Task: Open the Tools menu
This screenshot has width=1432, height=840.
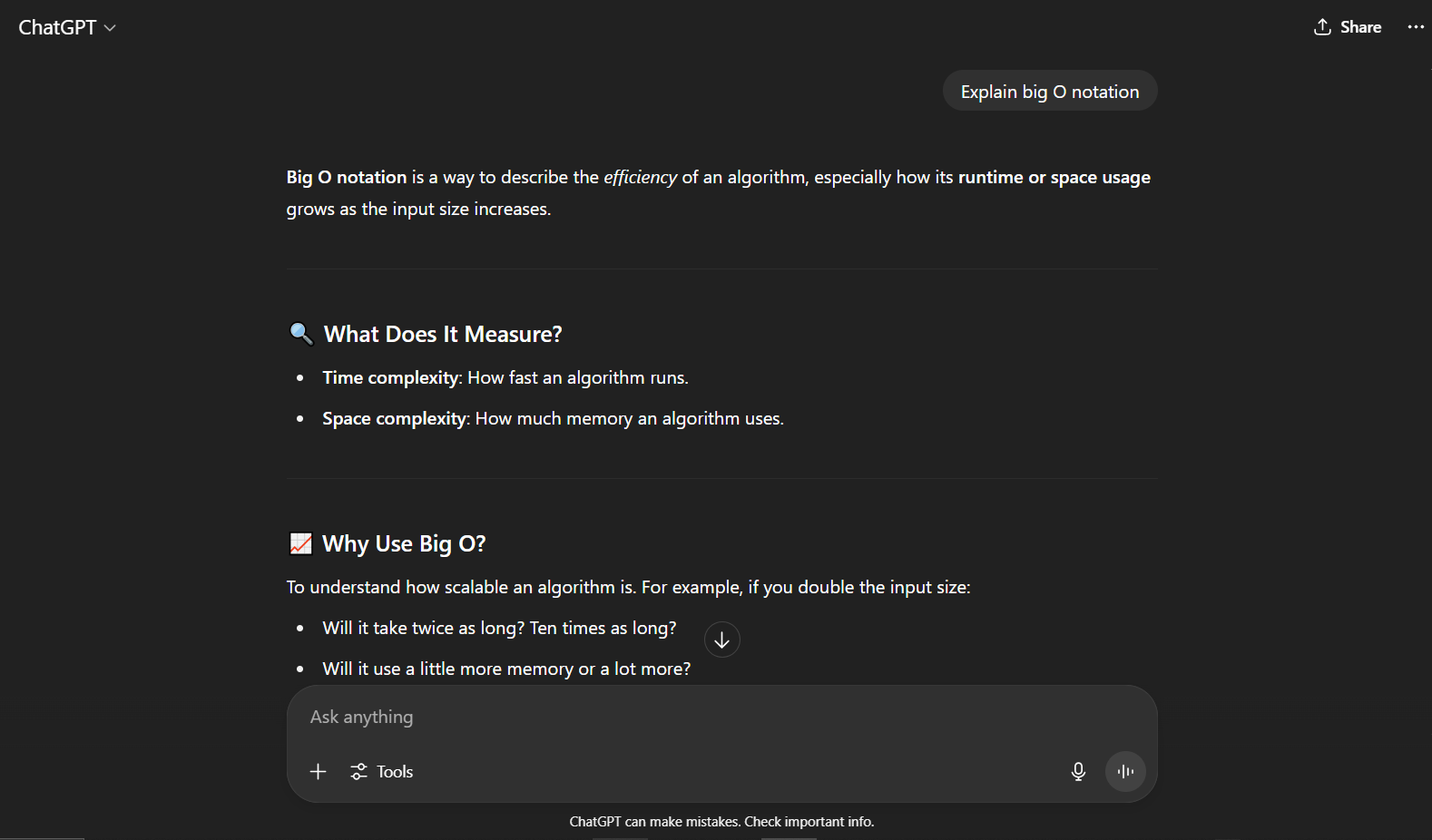Action: tap(382, 772)
